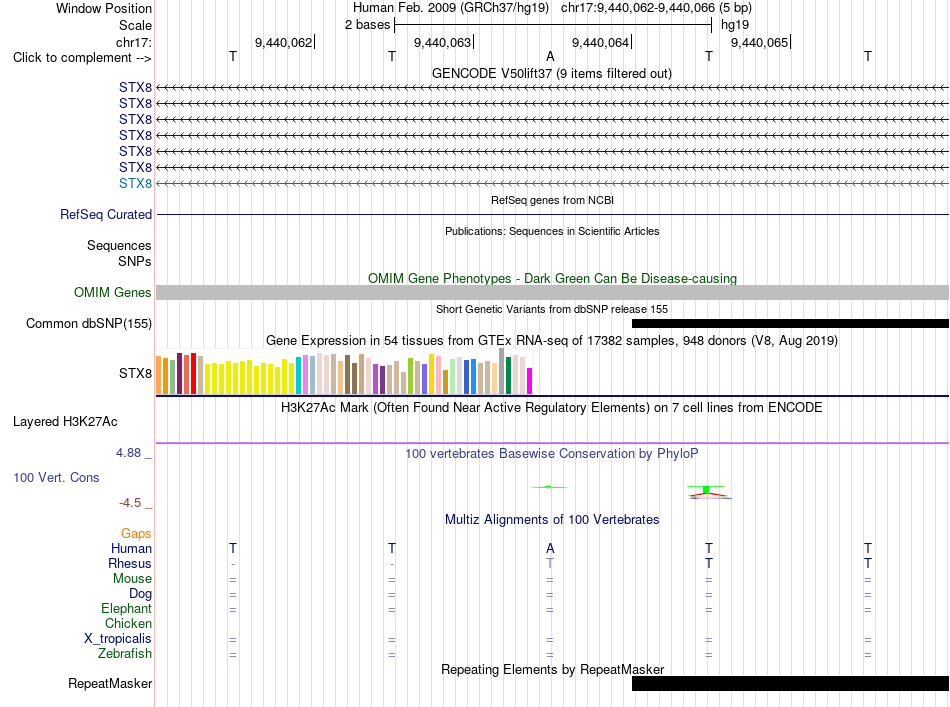Select the Rhesus species label
950x707 pixels.
click(x=130, y=563)
